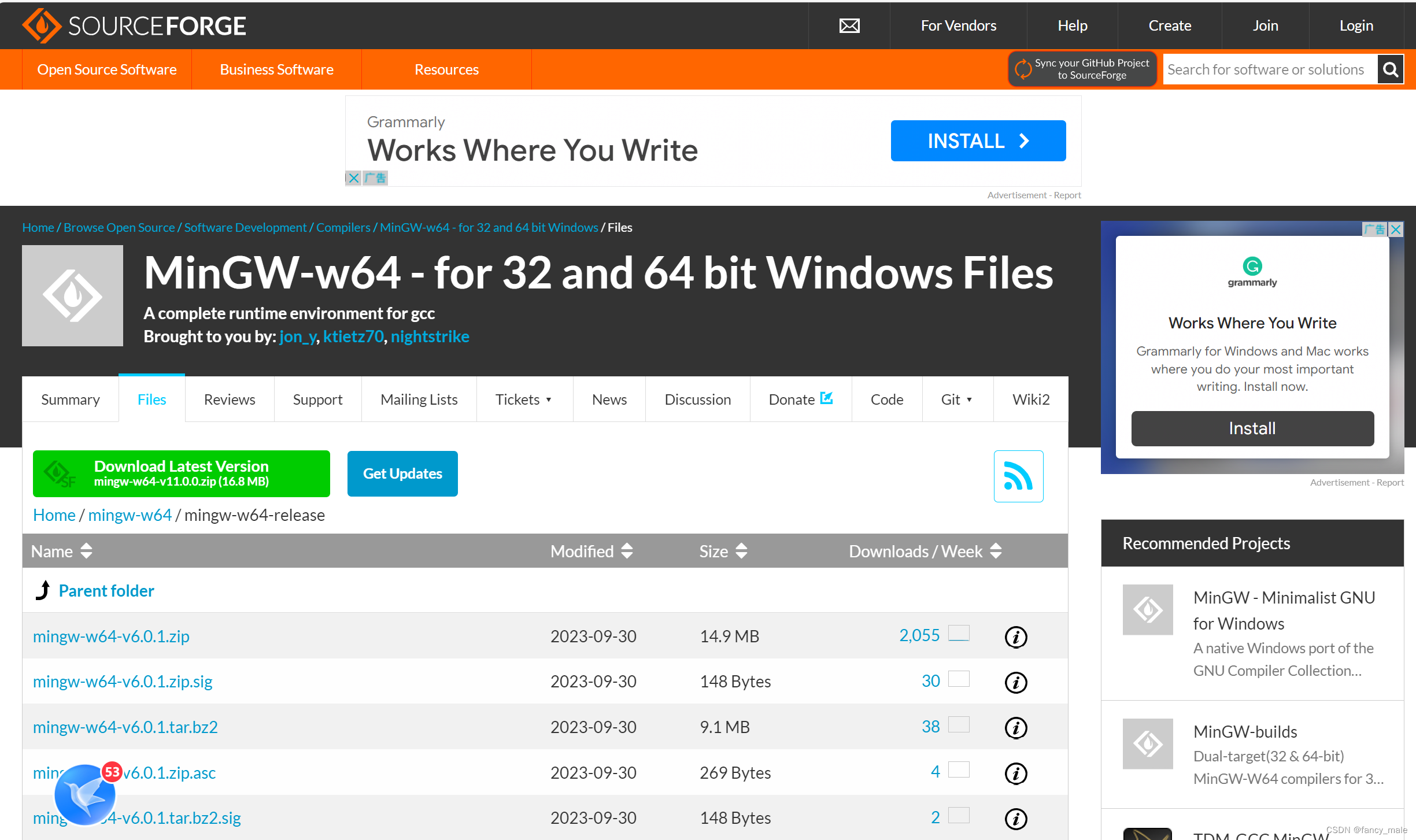Click Create in the header
The width and height of the screenshot is (1416, 840).
coord(1170,25)
